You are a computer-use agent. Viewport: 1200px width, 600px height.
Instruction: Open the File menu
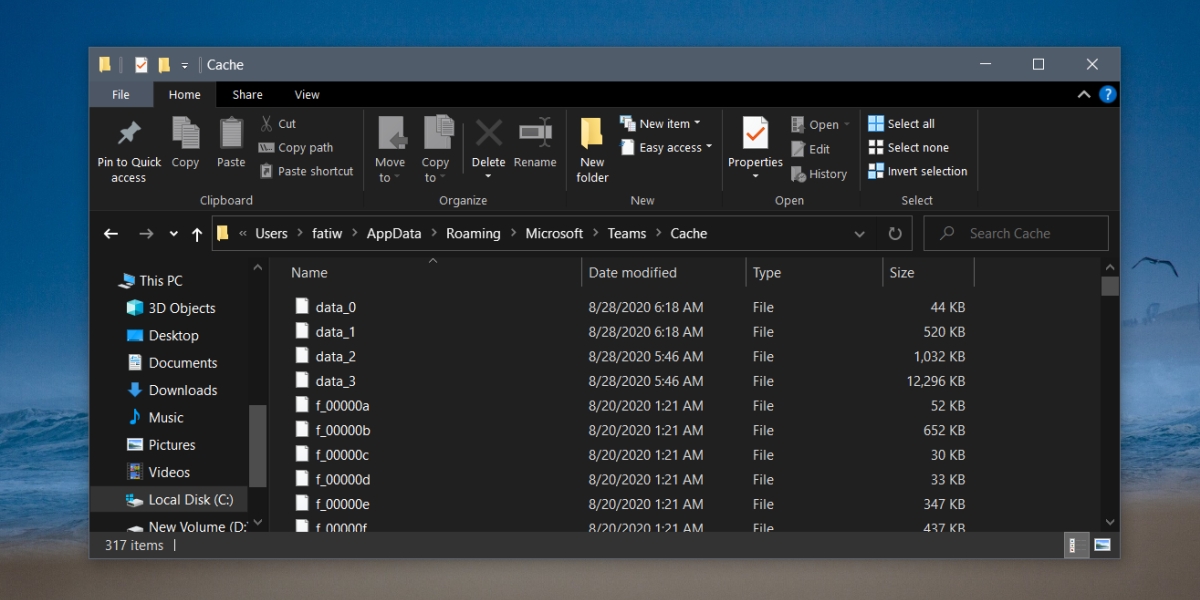coord(120,94)
